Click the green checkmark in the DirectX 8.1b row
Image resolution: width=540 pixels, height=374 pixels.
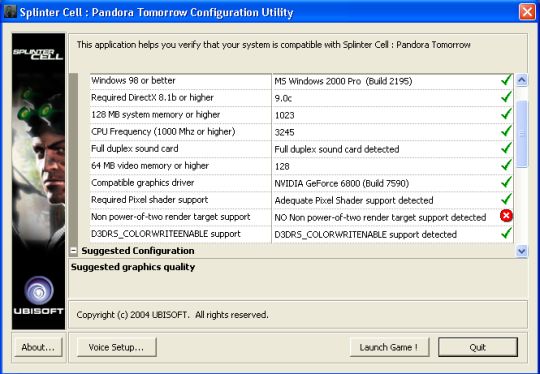(506, 97)
